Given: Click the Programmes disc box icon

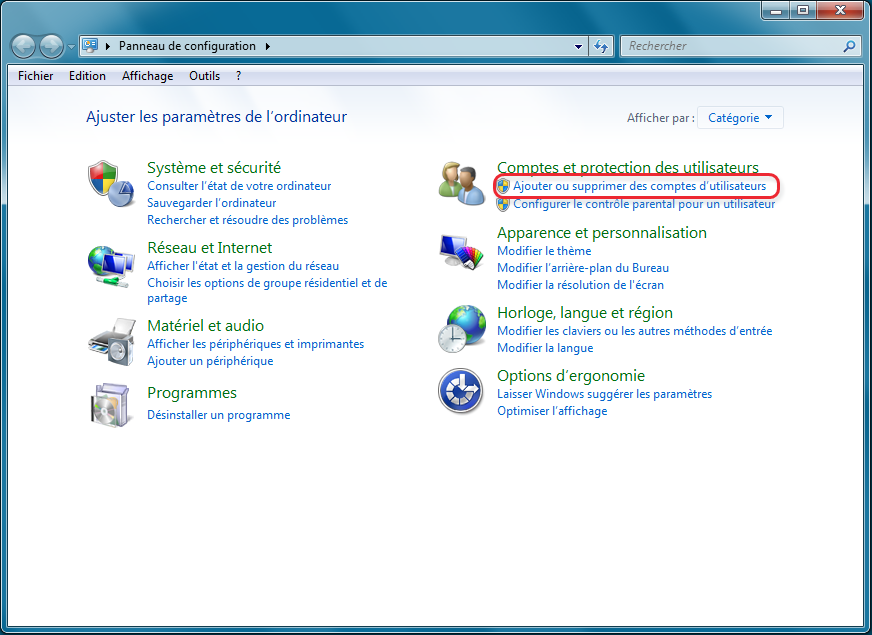Looking at the screenshot, I should [x=111, y=405].
